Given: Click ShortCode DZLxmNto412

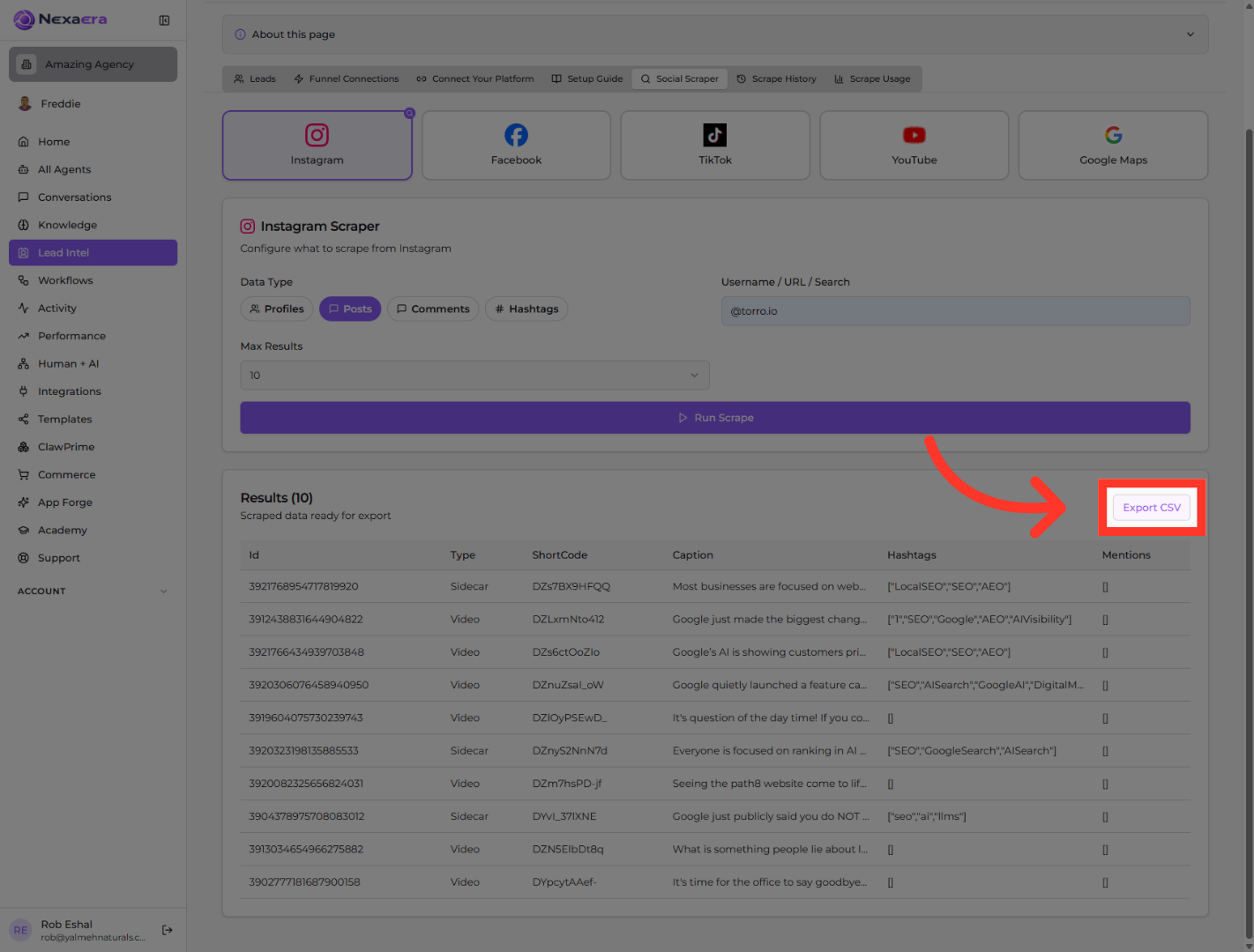Looking at the screenshot, I should (x=568, y=620).
